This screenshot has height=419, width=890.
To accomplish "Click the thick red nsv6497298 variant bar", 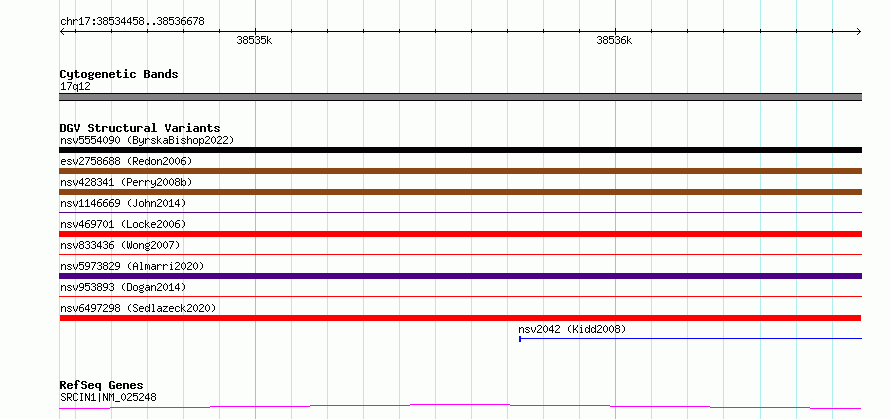I will (x=460, y=318).
